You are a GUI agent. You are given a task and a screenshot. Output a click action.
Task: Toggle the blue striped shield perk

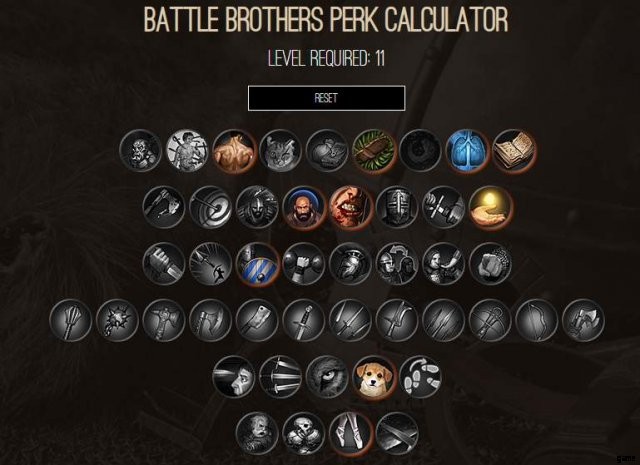pyautogui.click(x=258, y=264)
